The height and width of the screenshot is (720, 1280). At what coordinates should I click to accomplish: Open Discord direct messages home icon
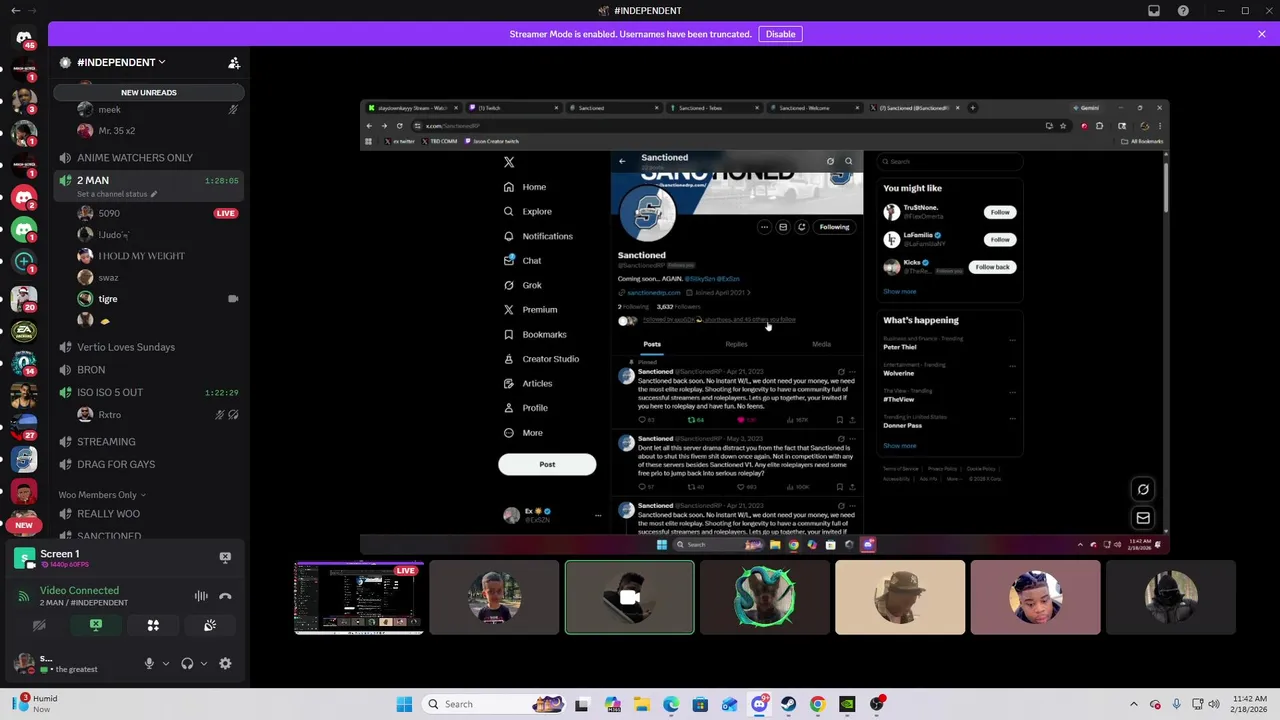tap(24, 38)
